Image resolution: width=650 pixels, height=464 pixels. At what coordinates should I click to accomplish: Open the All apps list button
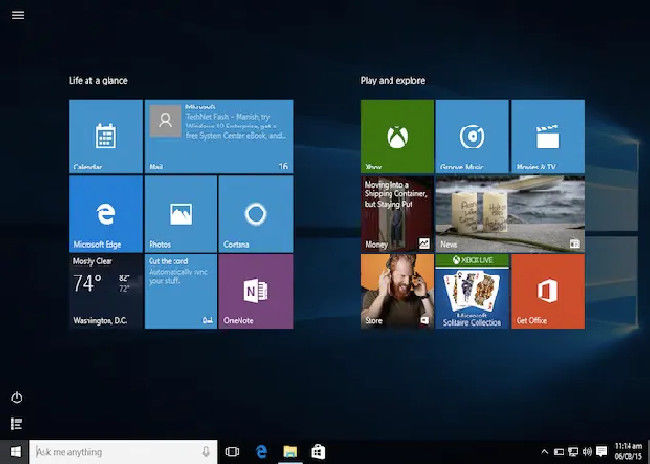pos(17,424)
